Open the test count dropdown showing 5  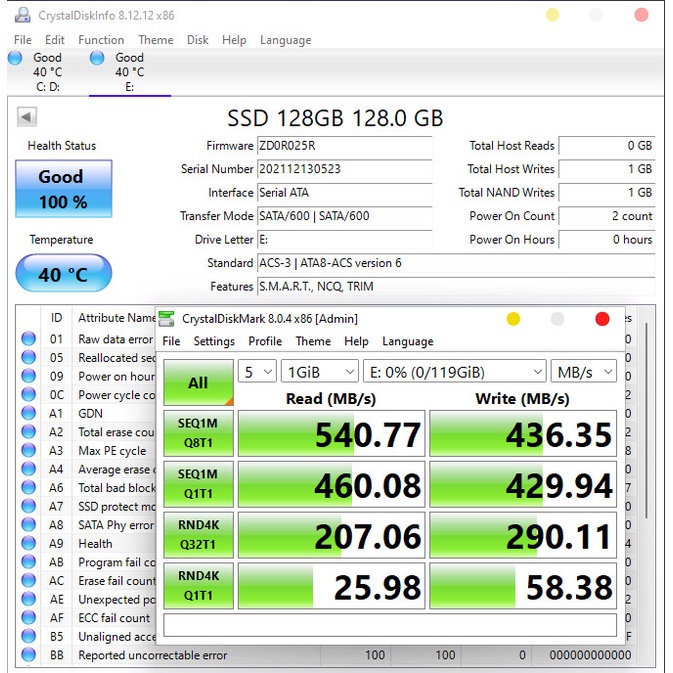point(257,371)
